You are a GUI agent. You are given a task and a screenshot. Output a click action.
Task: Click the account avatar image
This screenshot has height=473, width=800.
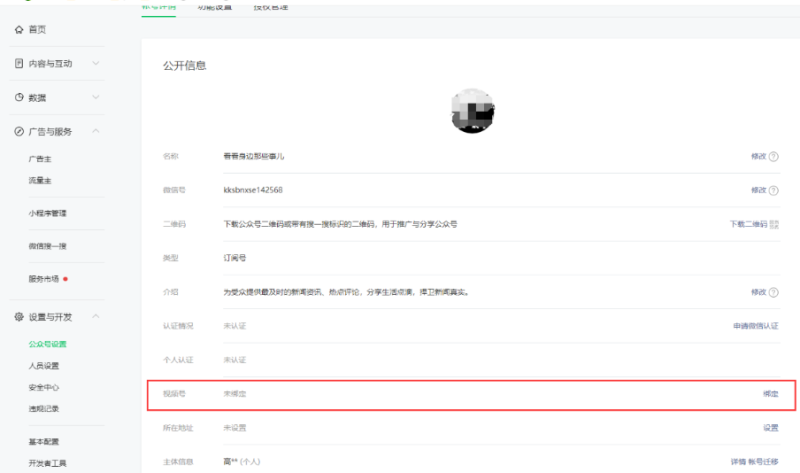[472, 111]
